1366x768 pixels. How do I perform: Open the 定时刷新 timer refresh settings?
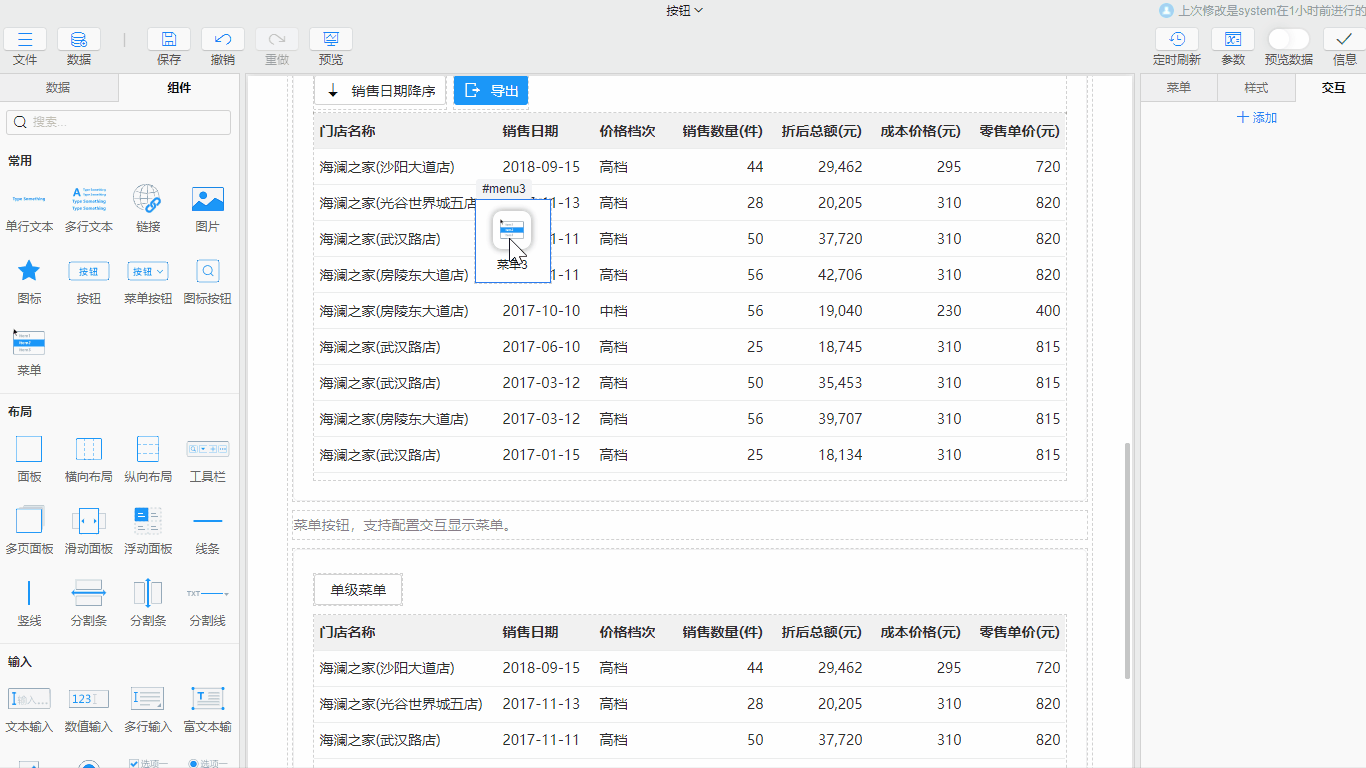click(1177, 40)
